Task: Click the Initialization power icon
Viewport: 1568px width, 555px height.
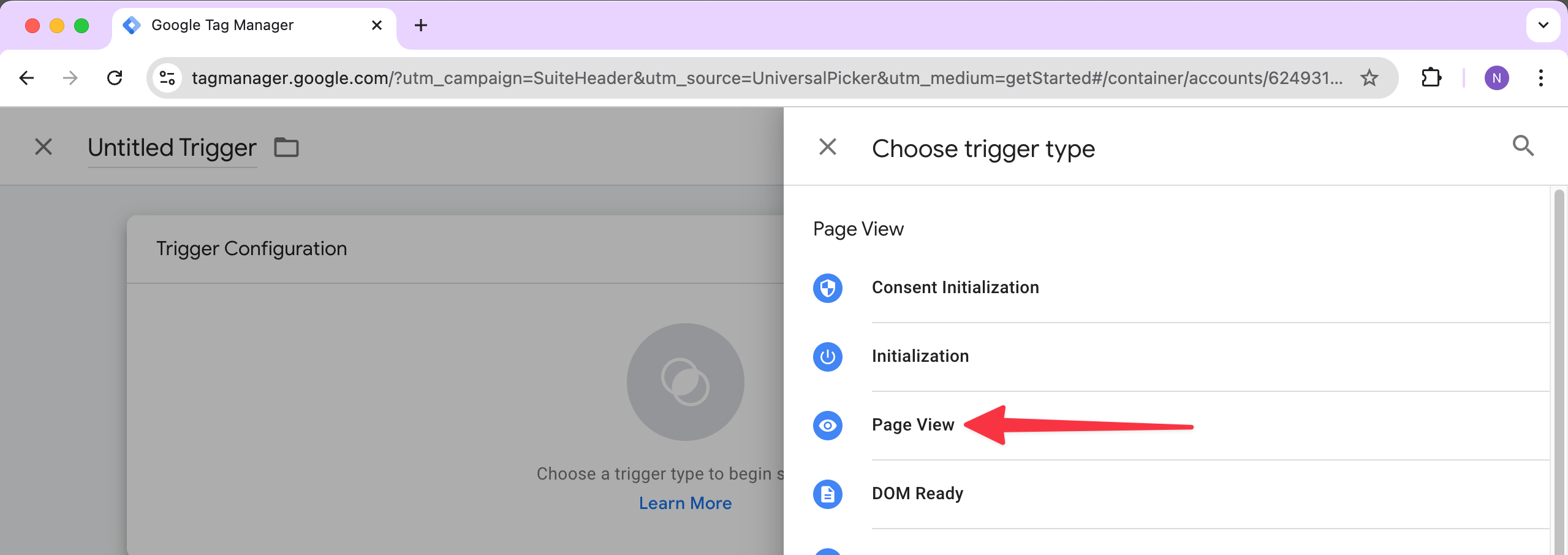Action: [x=827, y=356]
